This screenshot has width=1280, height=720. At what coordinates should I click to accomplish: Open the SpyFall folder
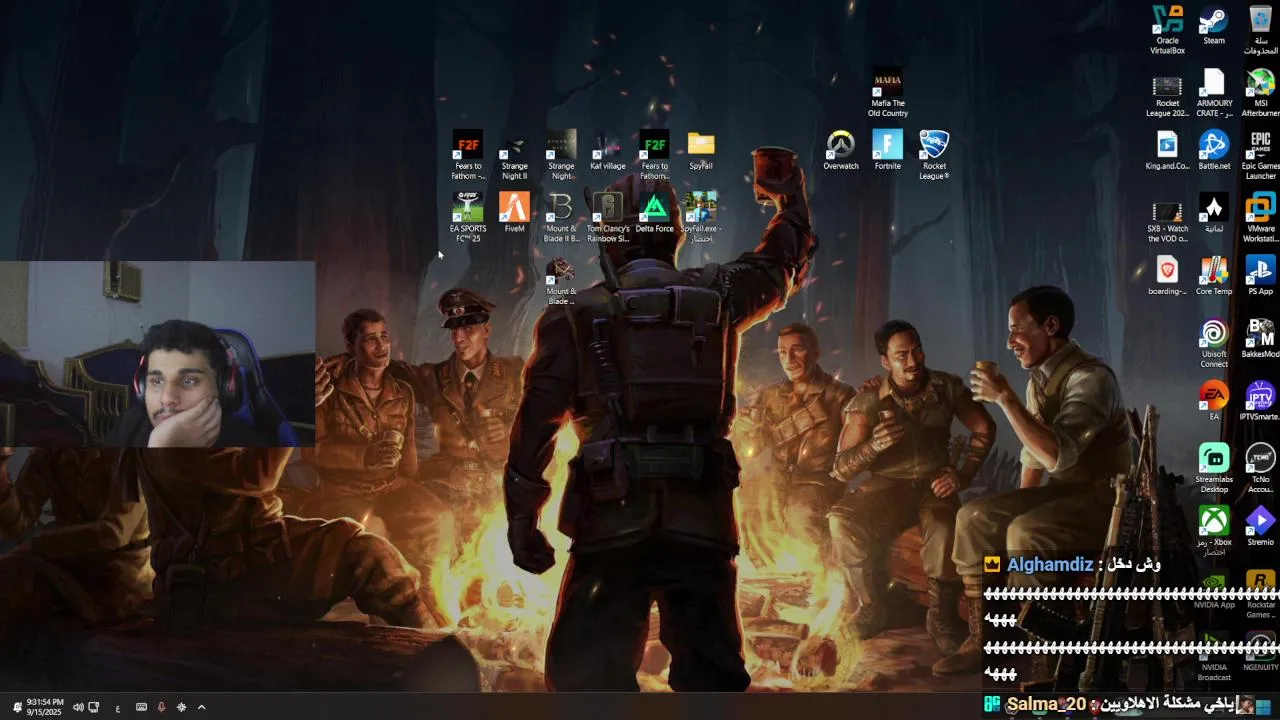(x=701, y=151)
